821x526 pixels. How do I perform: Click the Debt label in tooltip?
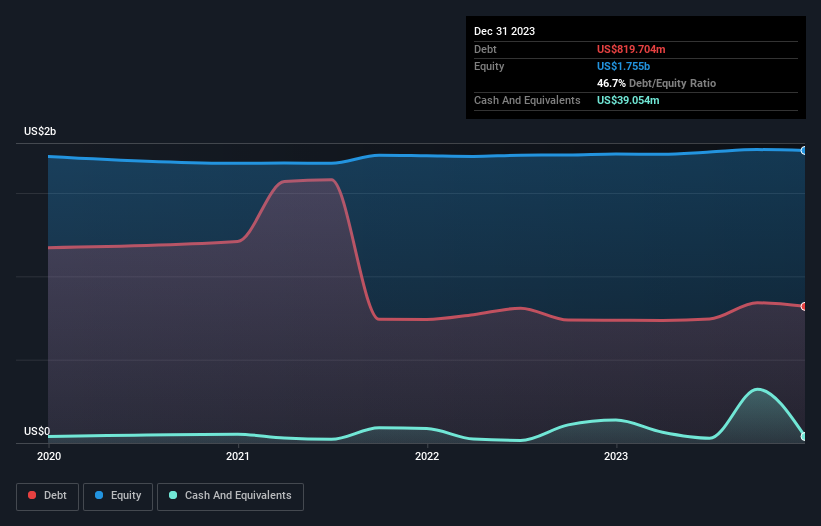point(485,49)
